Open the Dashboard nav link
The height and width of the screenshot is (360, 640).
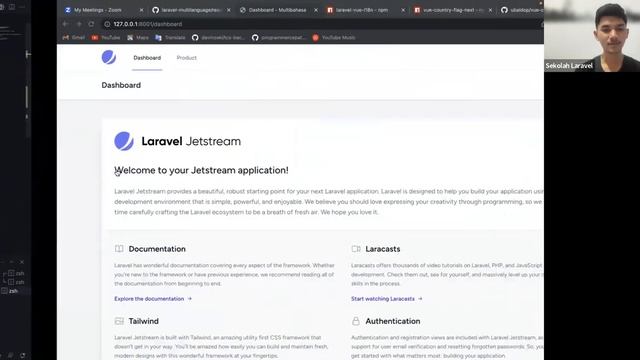pyautogui.click(x=147, y=58)
